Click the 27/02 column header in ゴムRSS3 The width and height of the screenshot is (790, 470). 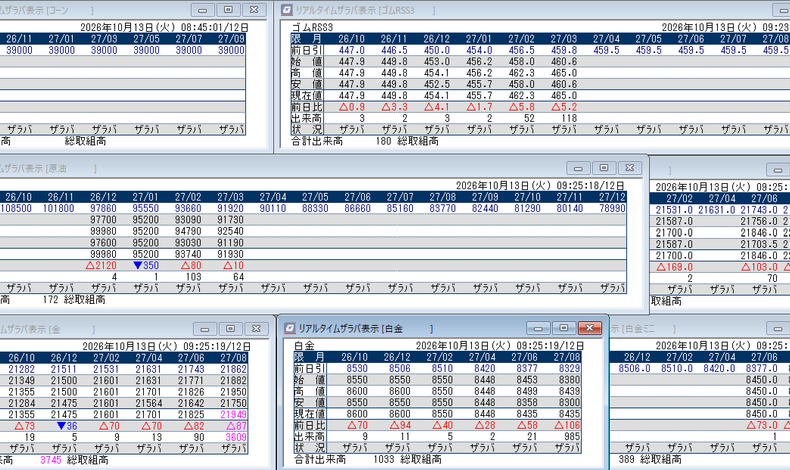click(521, 39)
